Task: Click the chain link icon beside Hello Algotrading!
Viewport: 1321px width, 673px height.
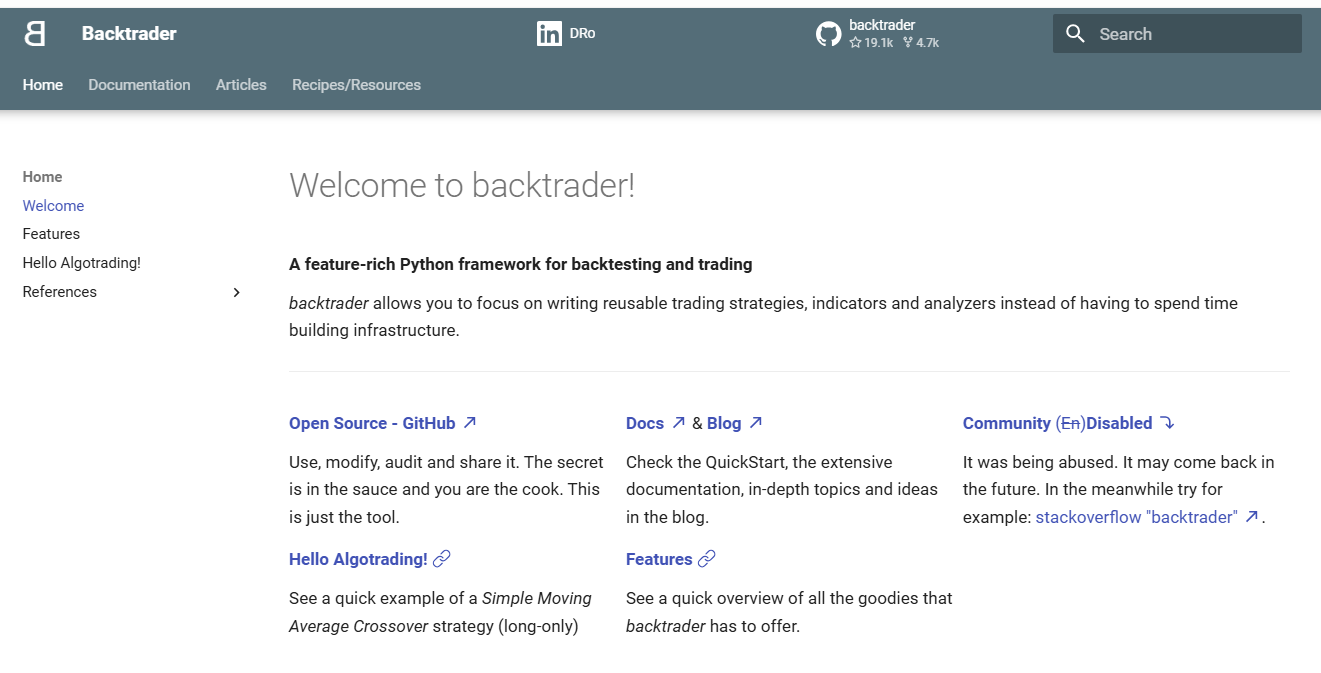Action: 442,558
